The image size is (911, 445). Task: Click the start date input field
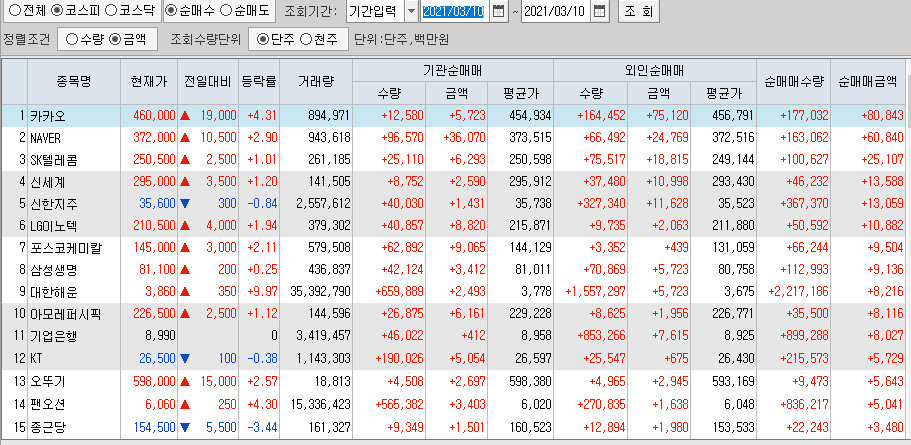pos(455,11)
